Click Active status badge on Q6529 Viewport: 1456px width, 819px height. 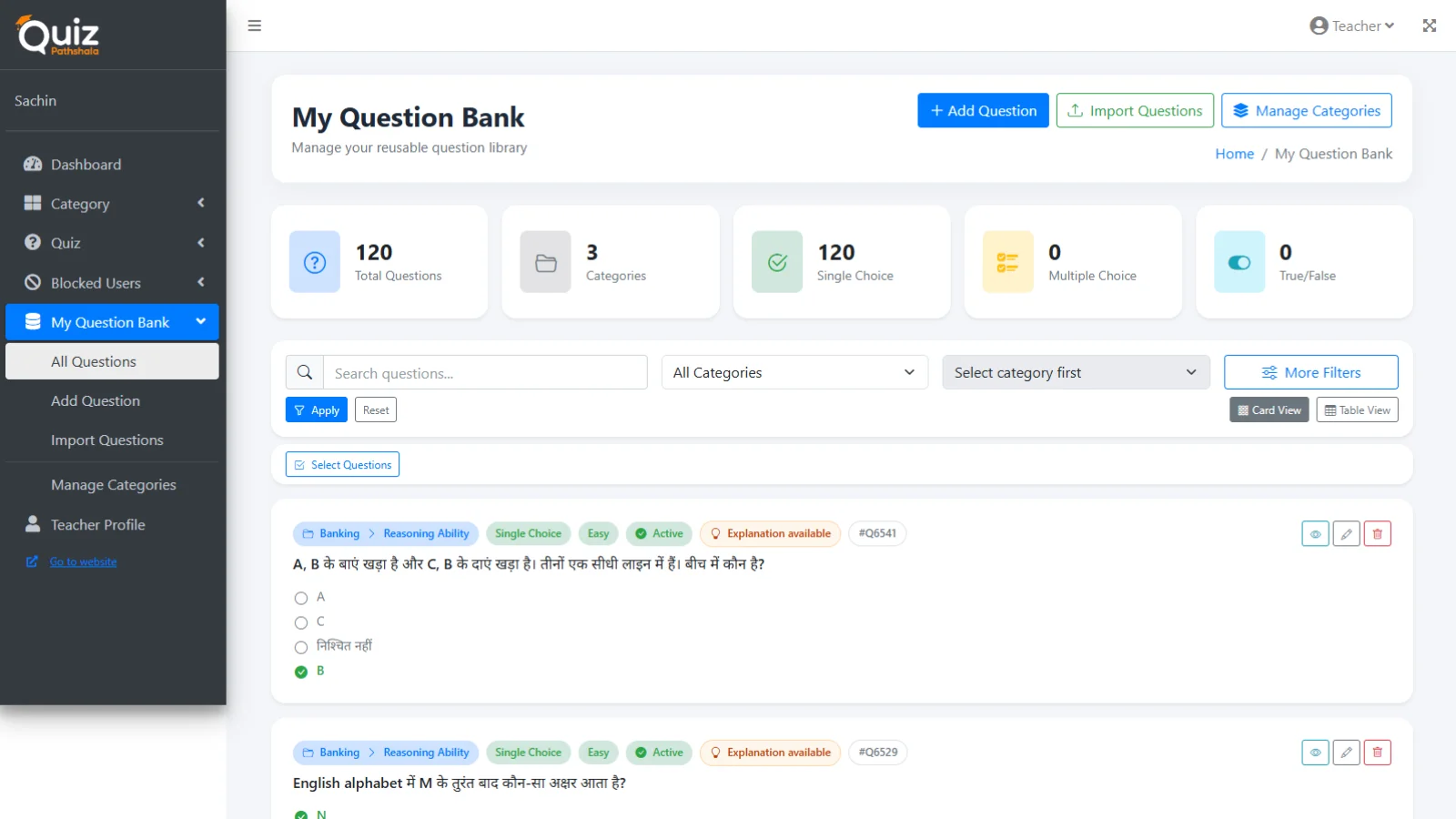click(x=659, y=753)
